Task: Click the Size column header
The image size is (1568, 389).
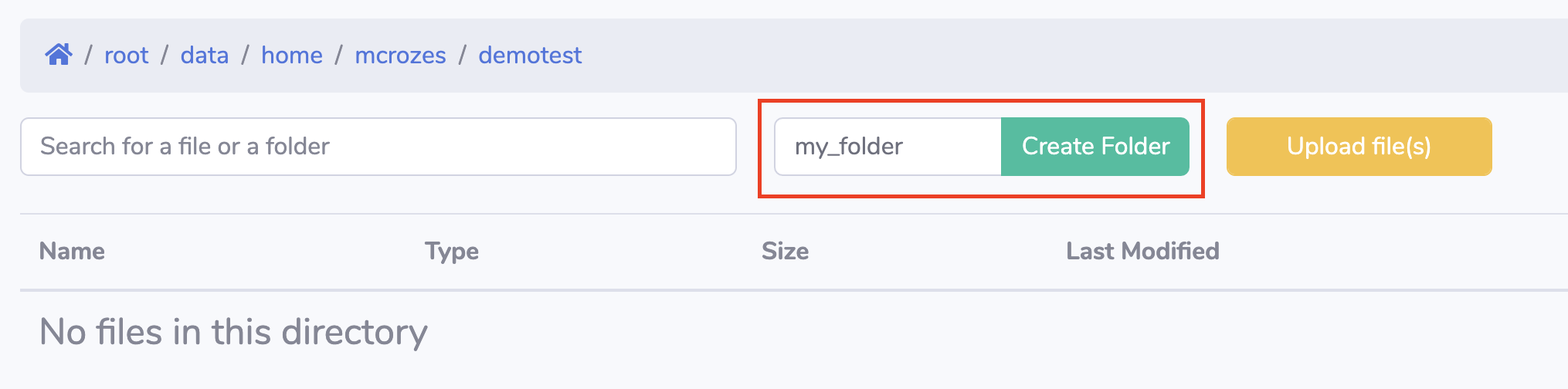Action: click(x=785, y=252)
